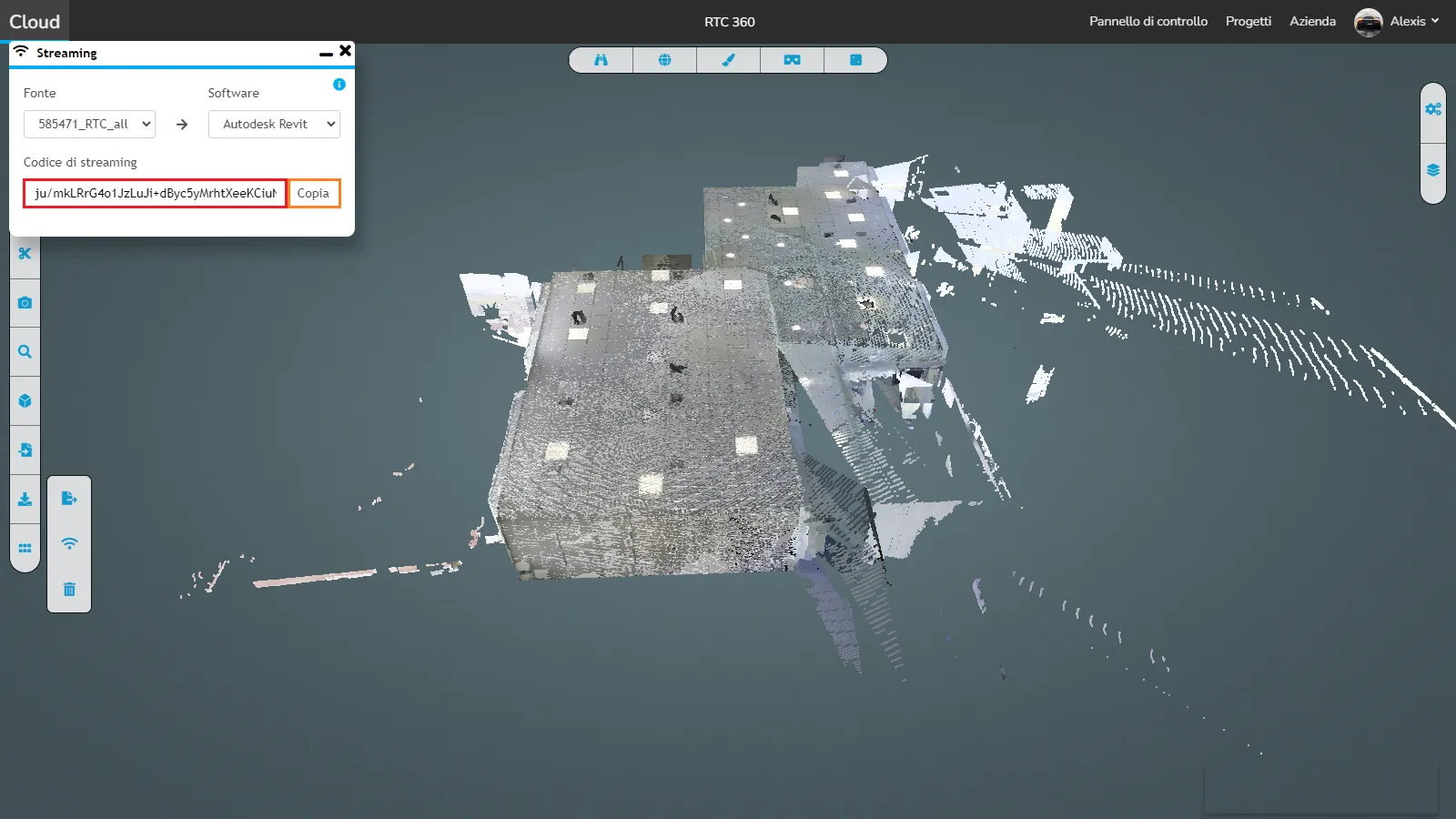Enable VR headset view mode

pyautogui.click(x=792, y=60)
